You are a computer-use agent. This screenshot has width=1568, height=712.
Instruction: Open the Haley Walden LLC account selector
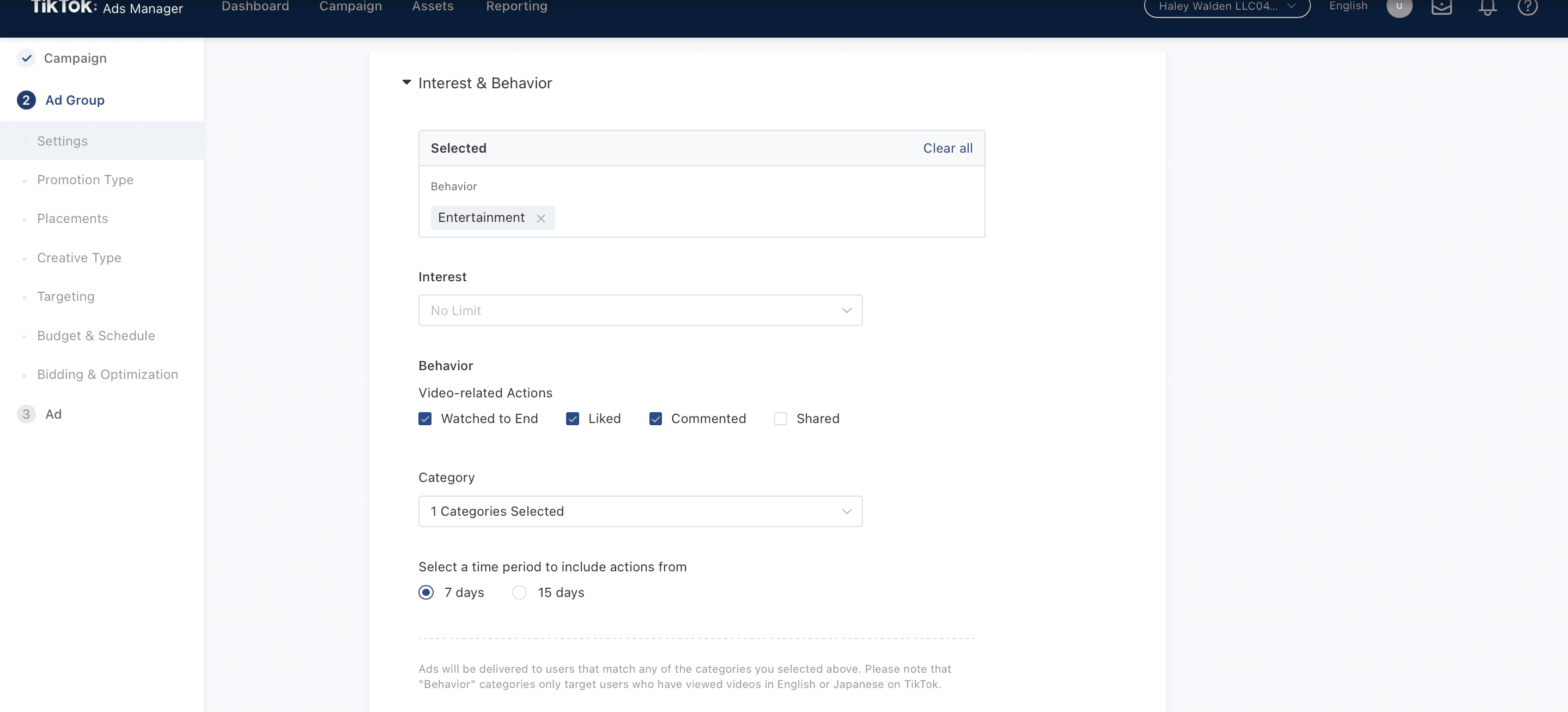[1226, 7]
